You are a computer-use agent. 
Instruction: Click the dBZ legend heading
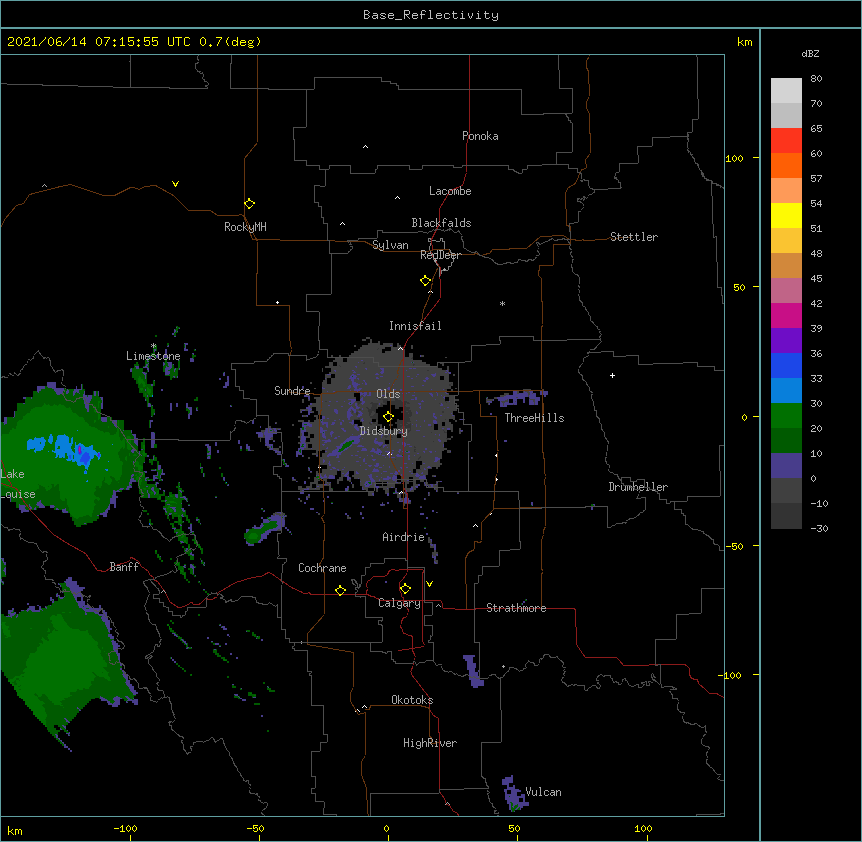810,53
